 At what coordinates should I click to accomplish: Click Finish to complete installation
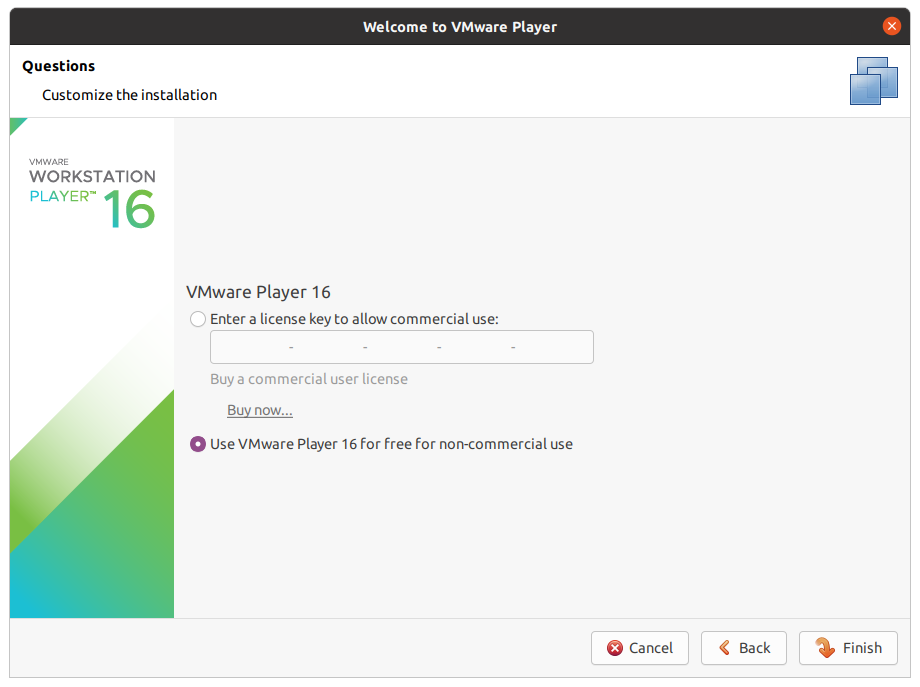coord(848,648)
